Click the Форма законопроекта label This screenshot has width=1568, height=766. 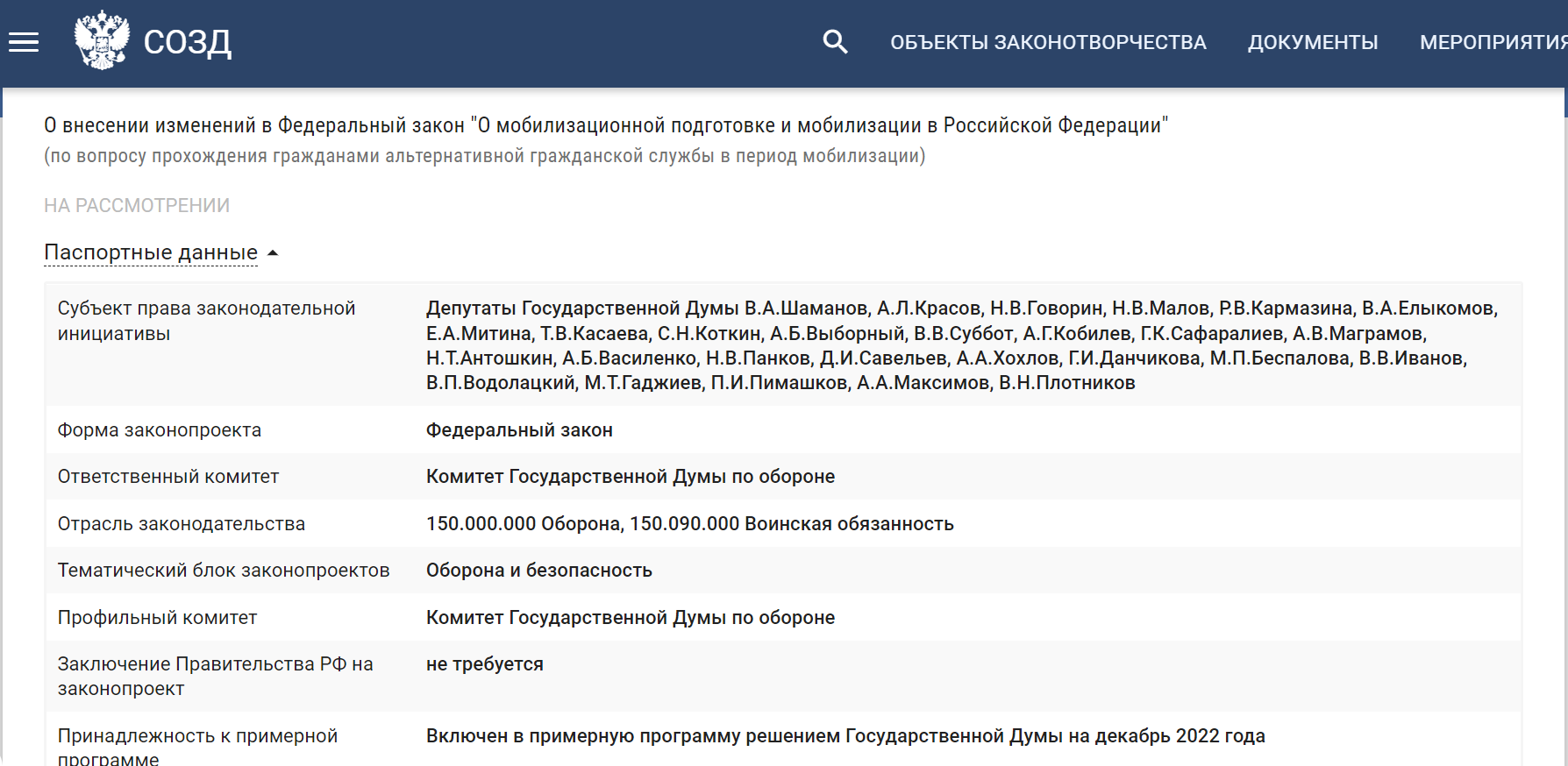(x=160, y=430)
